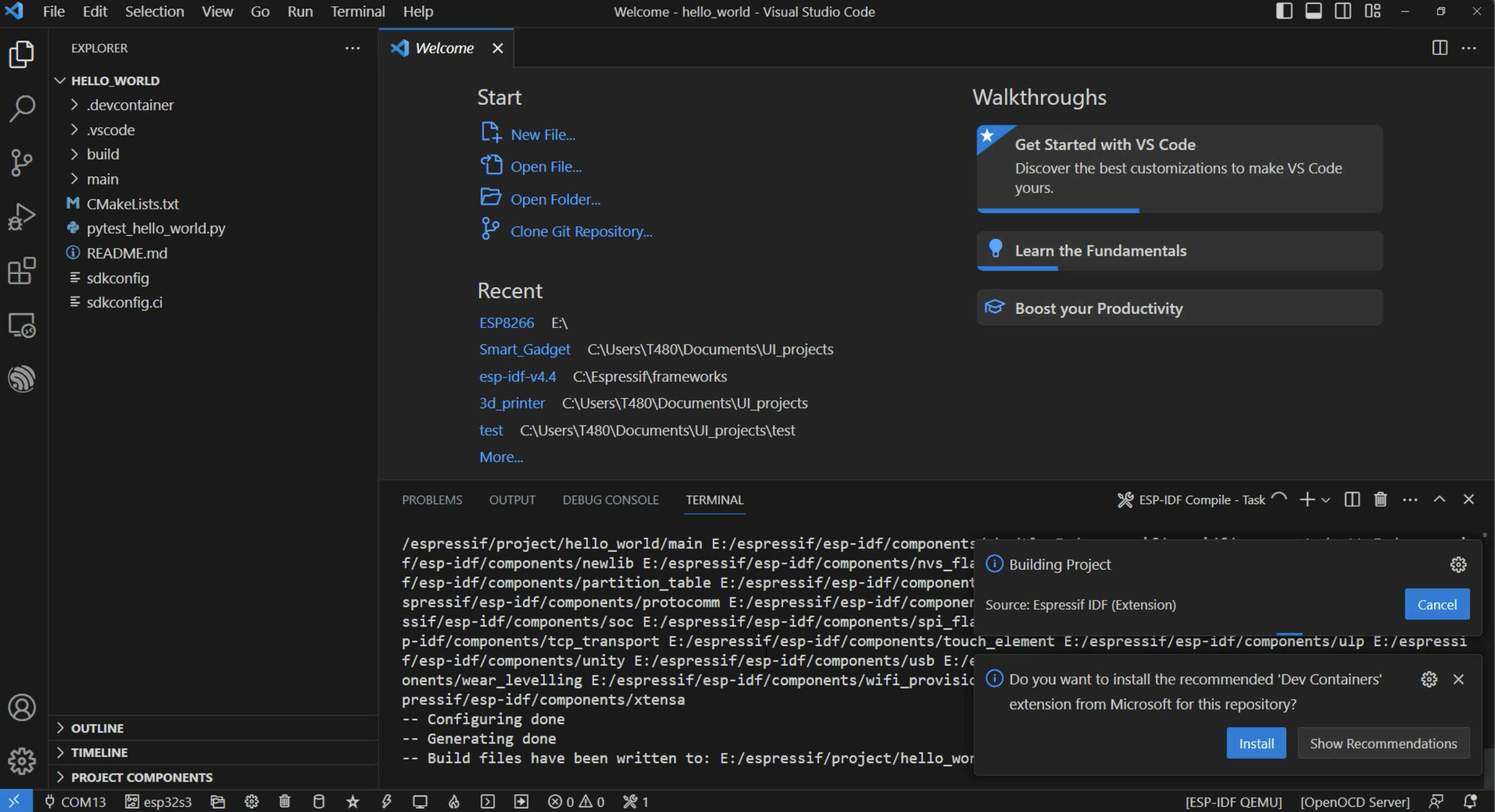Image resolution: width=1495 pixels, height=812 pixels.
Task: Click the More... recent link
Action: click(x=501, y=457)
